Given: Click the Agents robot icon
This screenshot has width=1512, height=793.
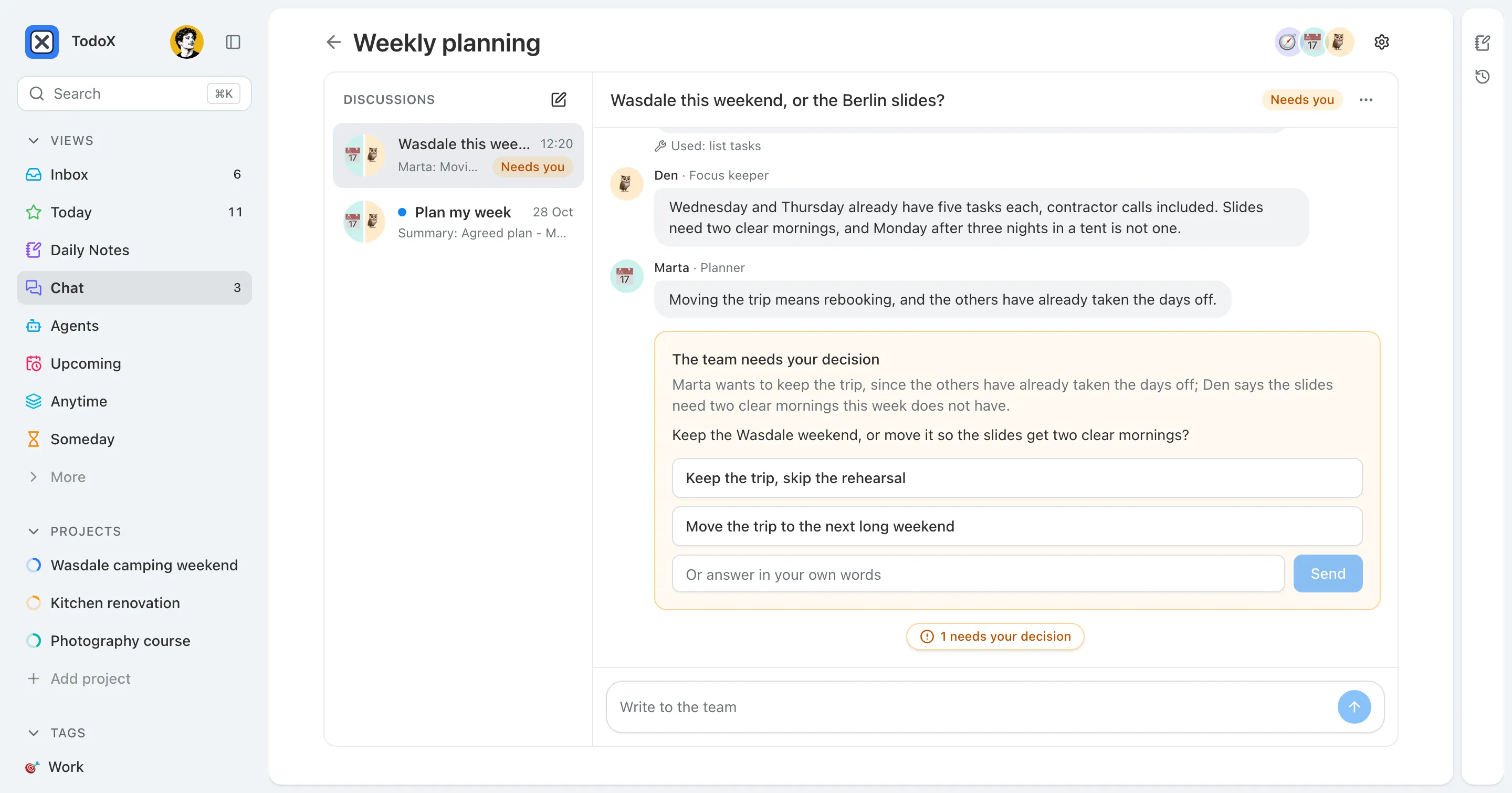Looking at the screenshot, I should click(34, 326).
